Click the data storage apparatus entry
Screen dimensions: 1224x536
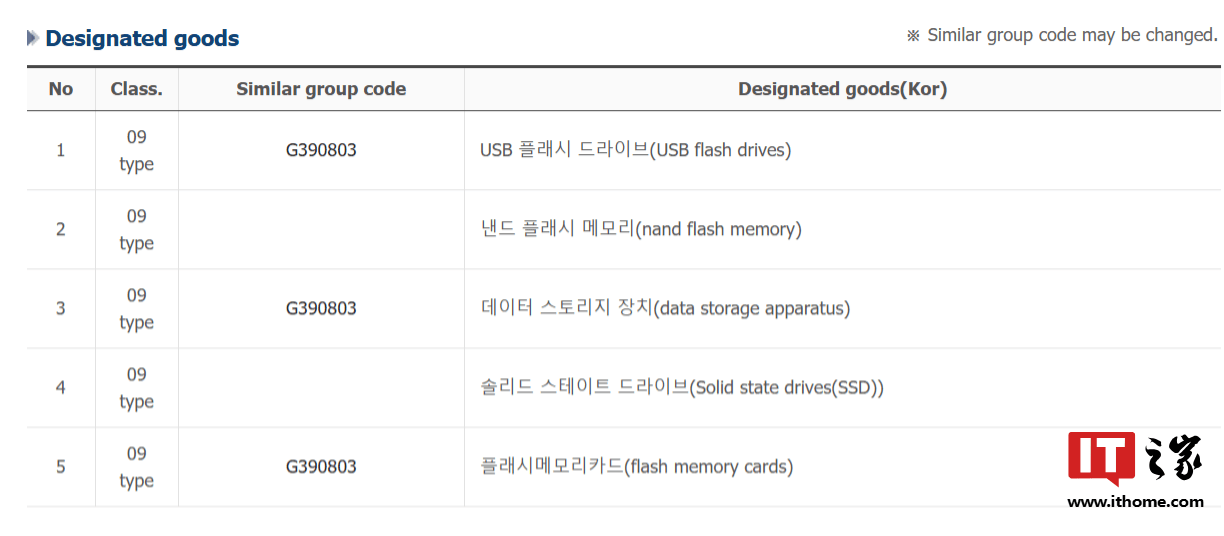[665, 308]
